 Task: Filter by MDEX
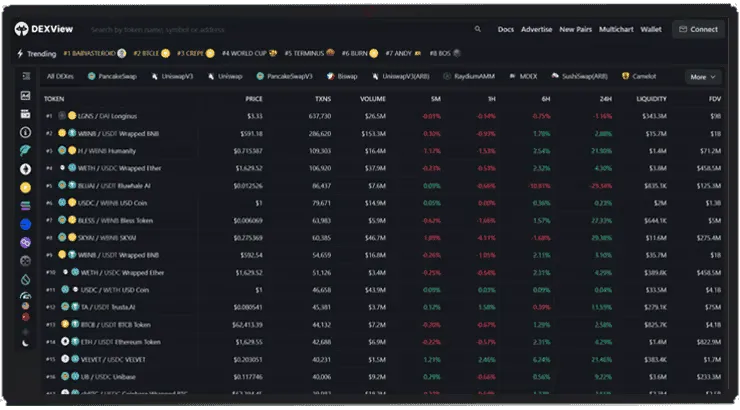click(523, 76)
